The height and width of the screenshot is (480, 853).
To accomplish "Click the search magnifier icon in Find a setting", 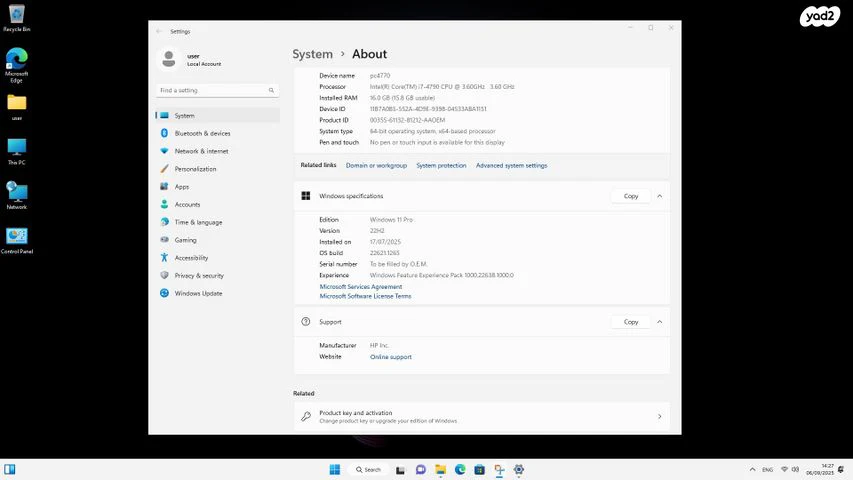I will 271,90.
